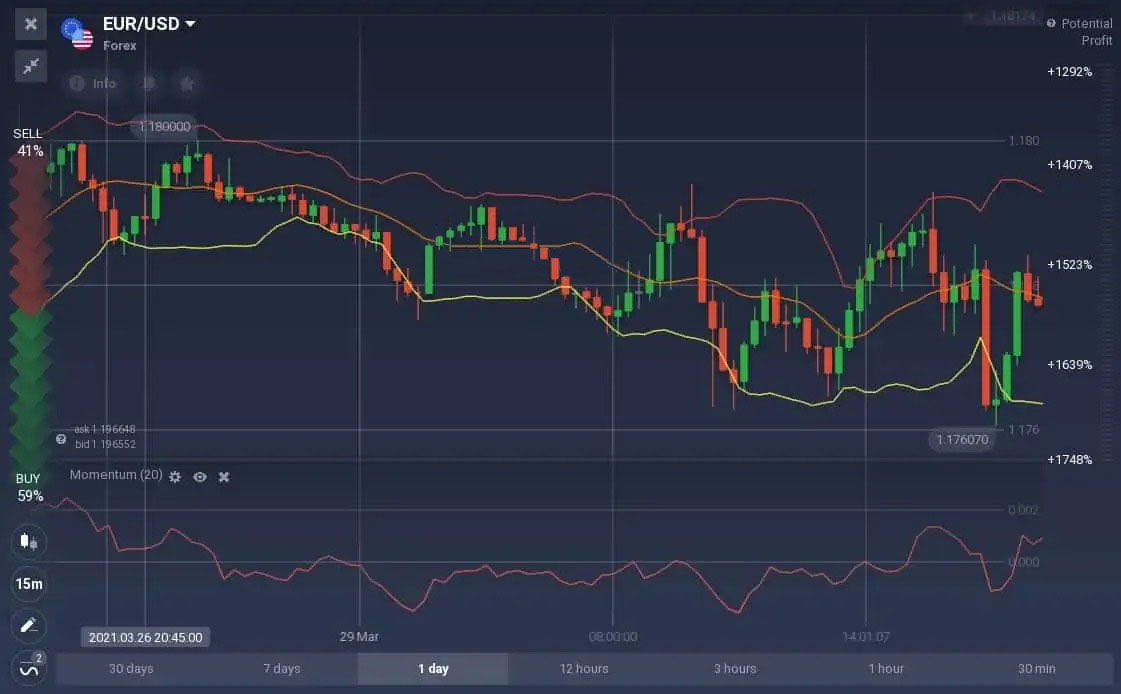The image size is (1121, 694).
Task: Click the Info button
Action: point(91,84)
